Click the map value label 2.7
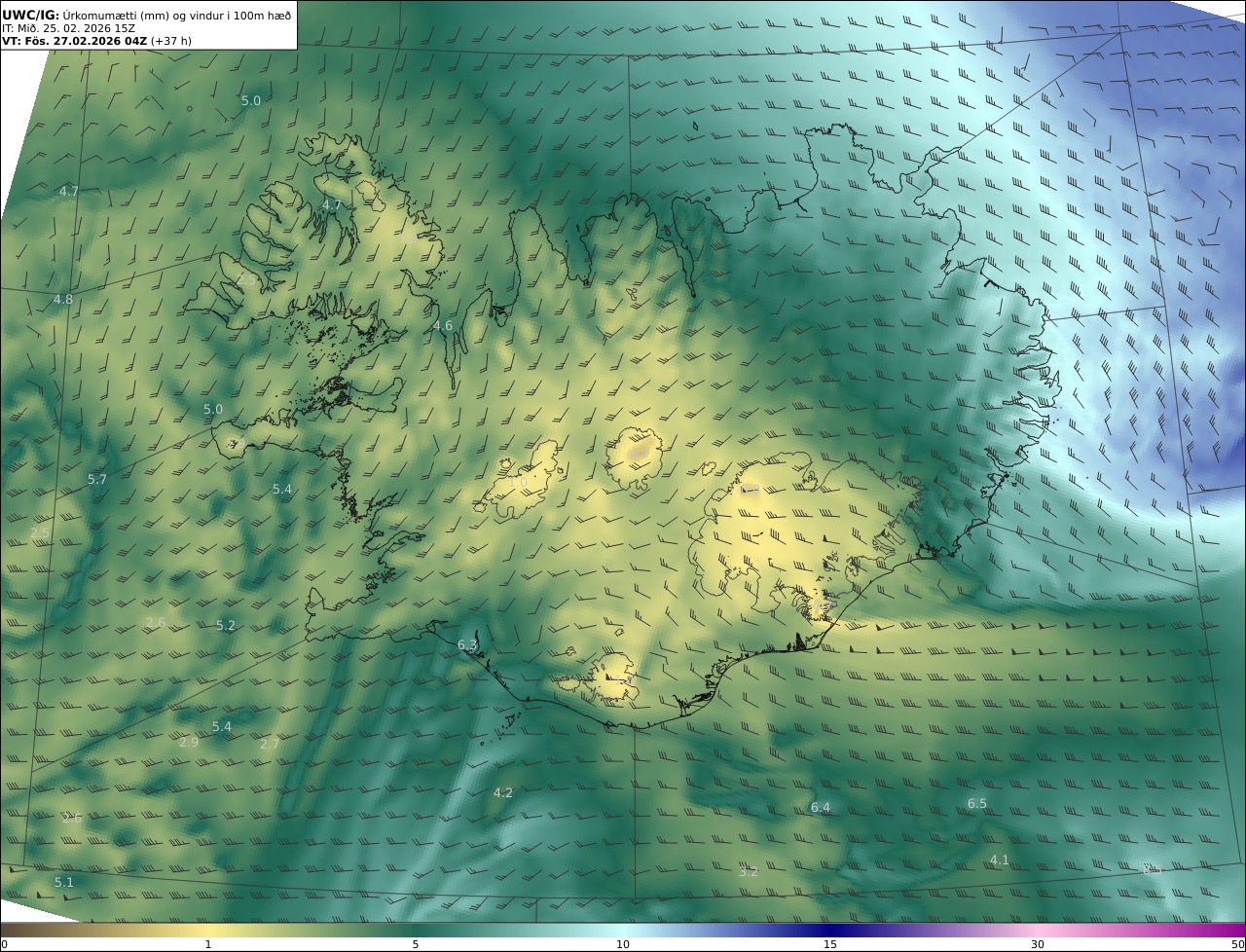1246x952 pixels. (270, 745)
